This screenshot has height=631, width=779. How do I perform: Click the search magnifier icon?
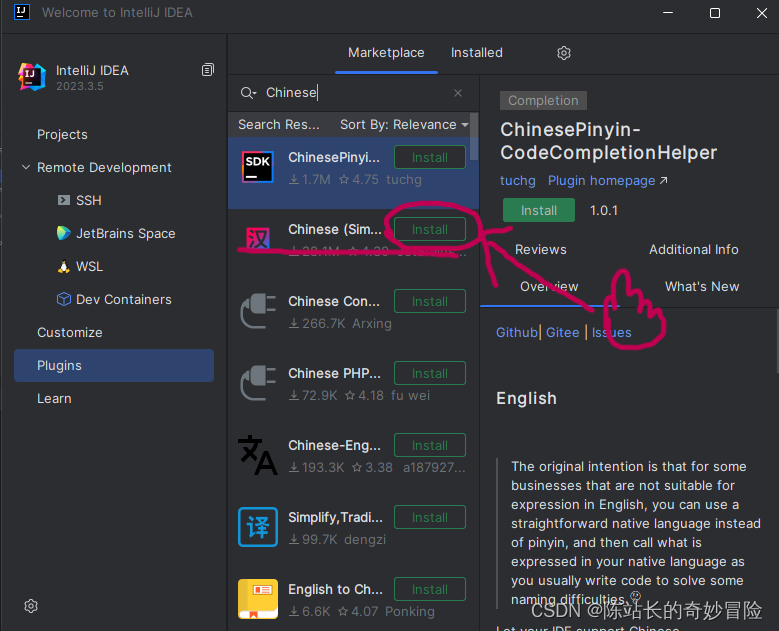click(x=248, y=93)
